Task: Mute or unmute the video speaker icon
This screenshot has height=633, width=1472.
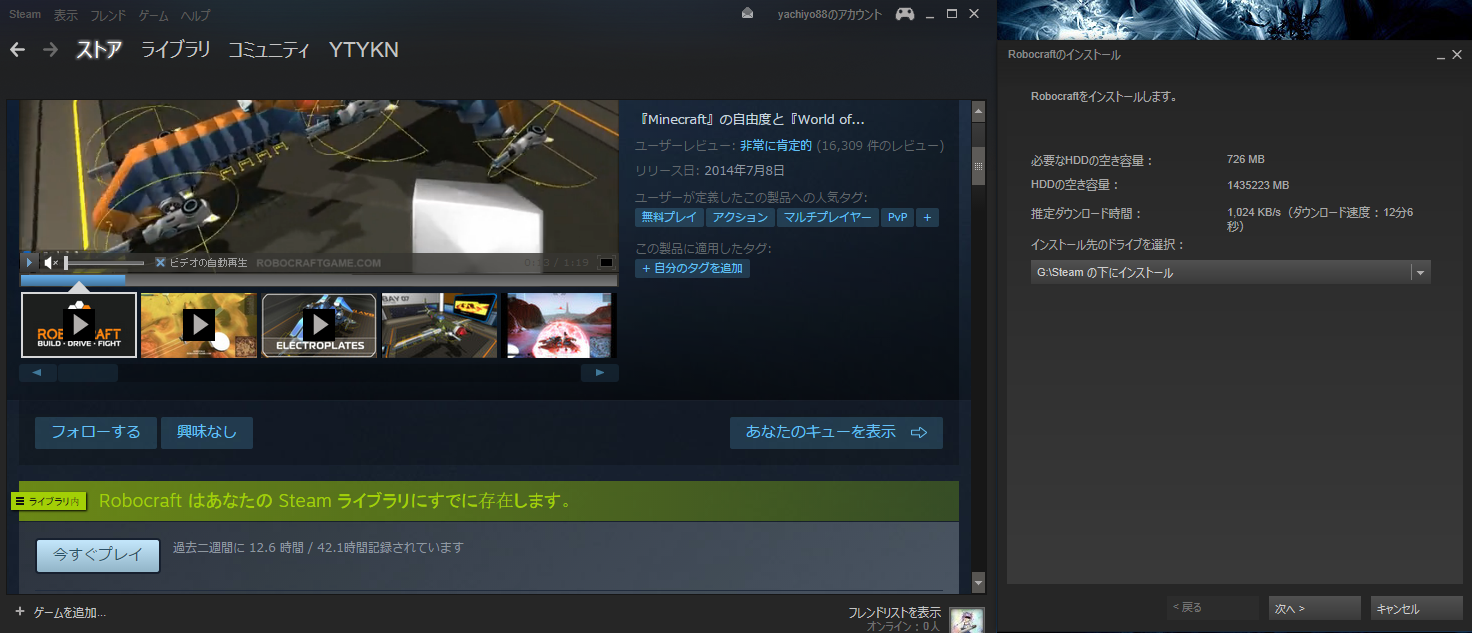Action: [50, 263]
